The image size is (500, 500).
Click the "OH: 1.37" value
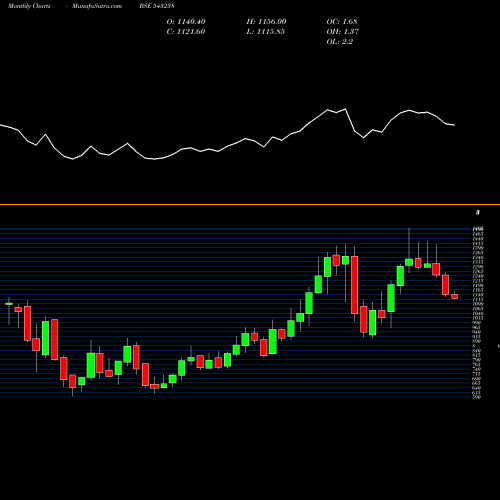[343, 32]
